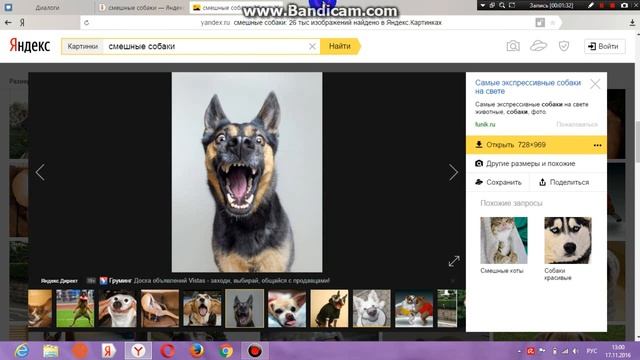Screen dimensions: 640x360
Task: Select bulldog in red shirt thumbnail
Action: pyautogui.click(x=414, y=309)
